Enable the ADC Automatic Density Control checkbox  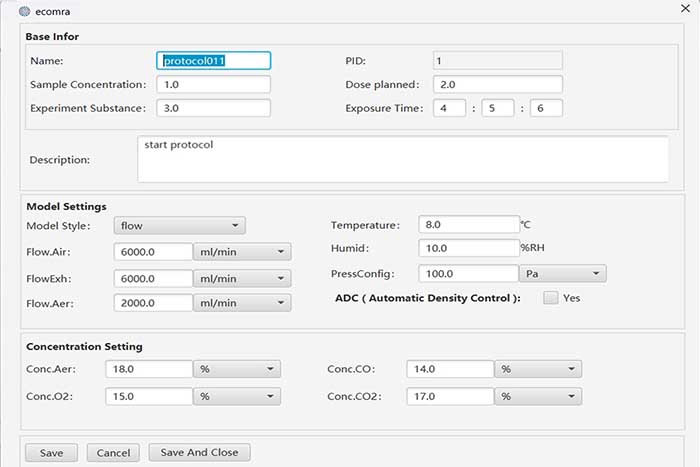click(550, 298)
